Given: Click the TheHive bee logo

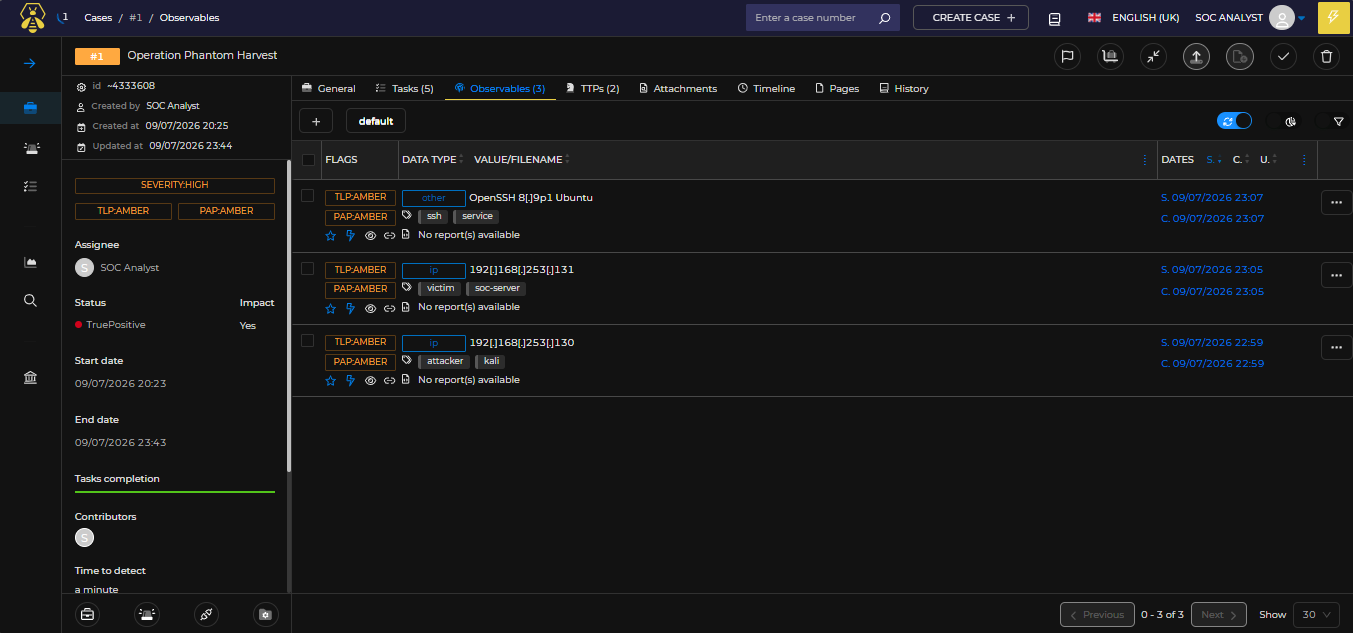Looking at the screenshot, I should [33, 17].
